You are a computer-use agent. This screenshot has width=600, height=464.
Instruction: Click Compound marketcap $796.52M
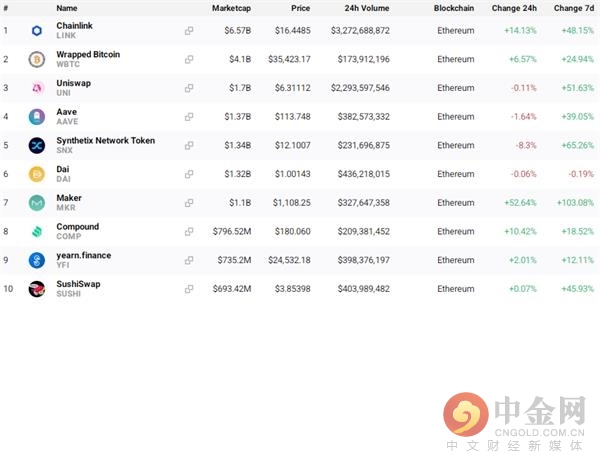(x=232, y=231)
